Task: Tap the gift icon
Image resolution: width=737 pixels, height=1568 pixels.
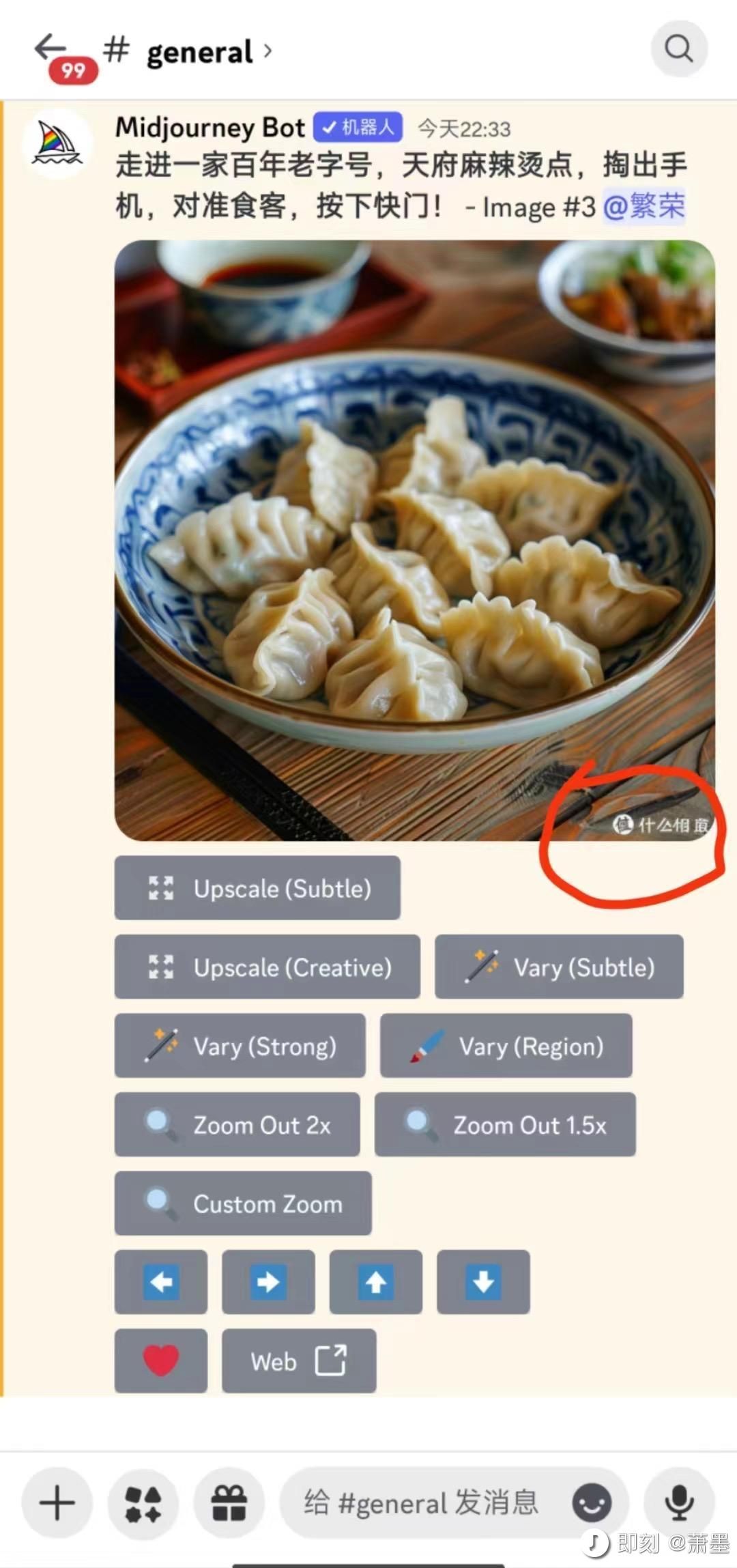Action: pyautogui.click(x=229, y=1503)
